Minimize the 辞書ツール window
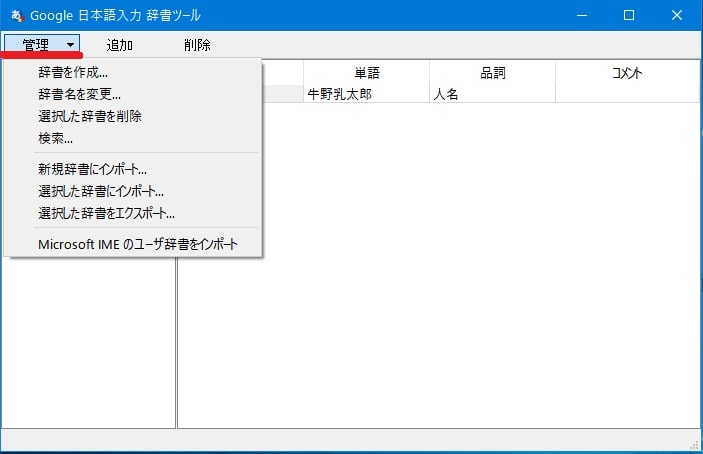 tap(582, 15)
